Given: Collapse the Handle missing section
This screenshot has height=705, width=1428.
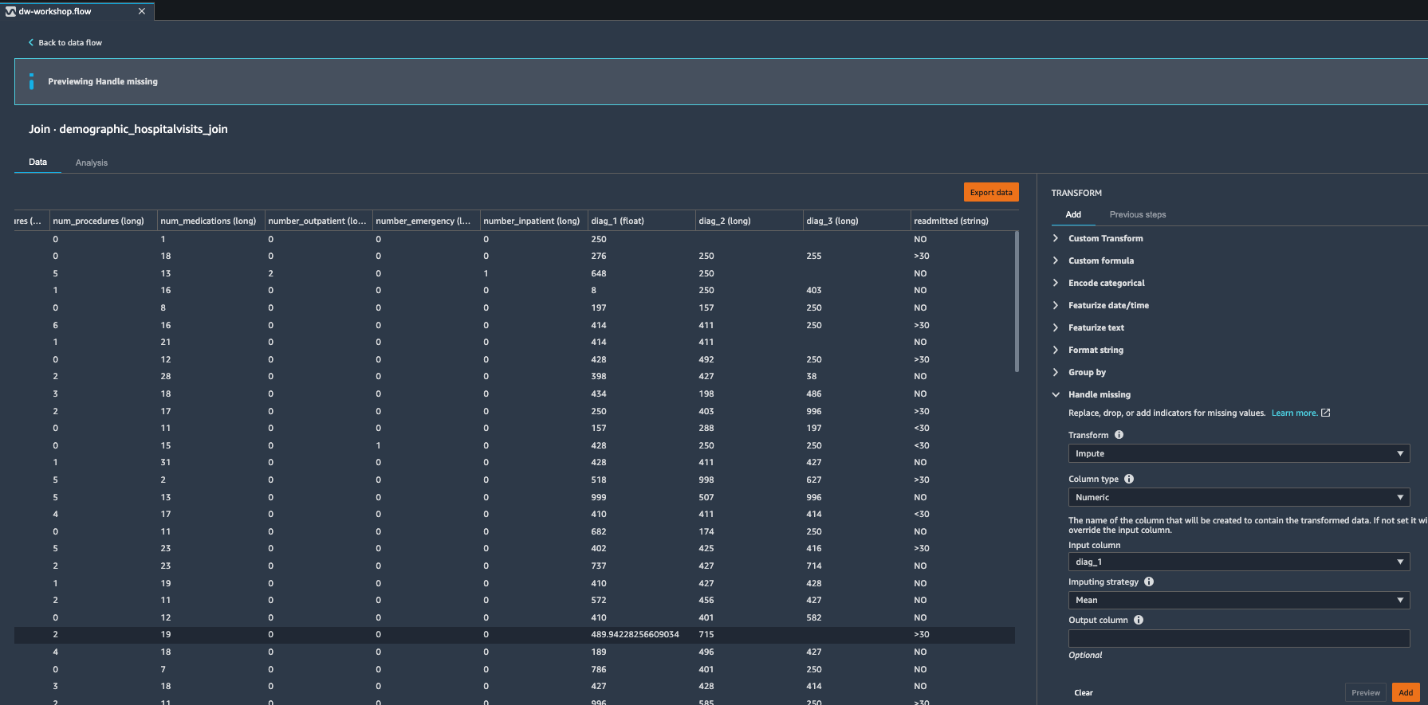Looking at the screenshot, I should point(1099,395).
